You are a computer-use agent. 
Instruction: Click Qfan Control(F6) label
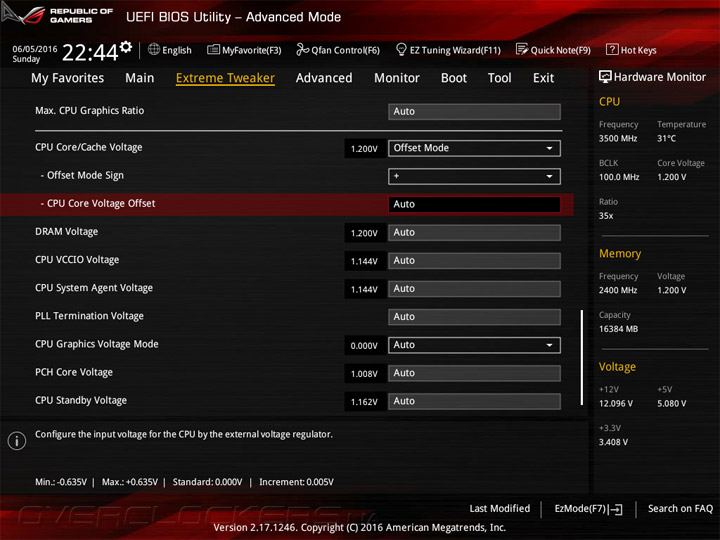click(345, 50)
